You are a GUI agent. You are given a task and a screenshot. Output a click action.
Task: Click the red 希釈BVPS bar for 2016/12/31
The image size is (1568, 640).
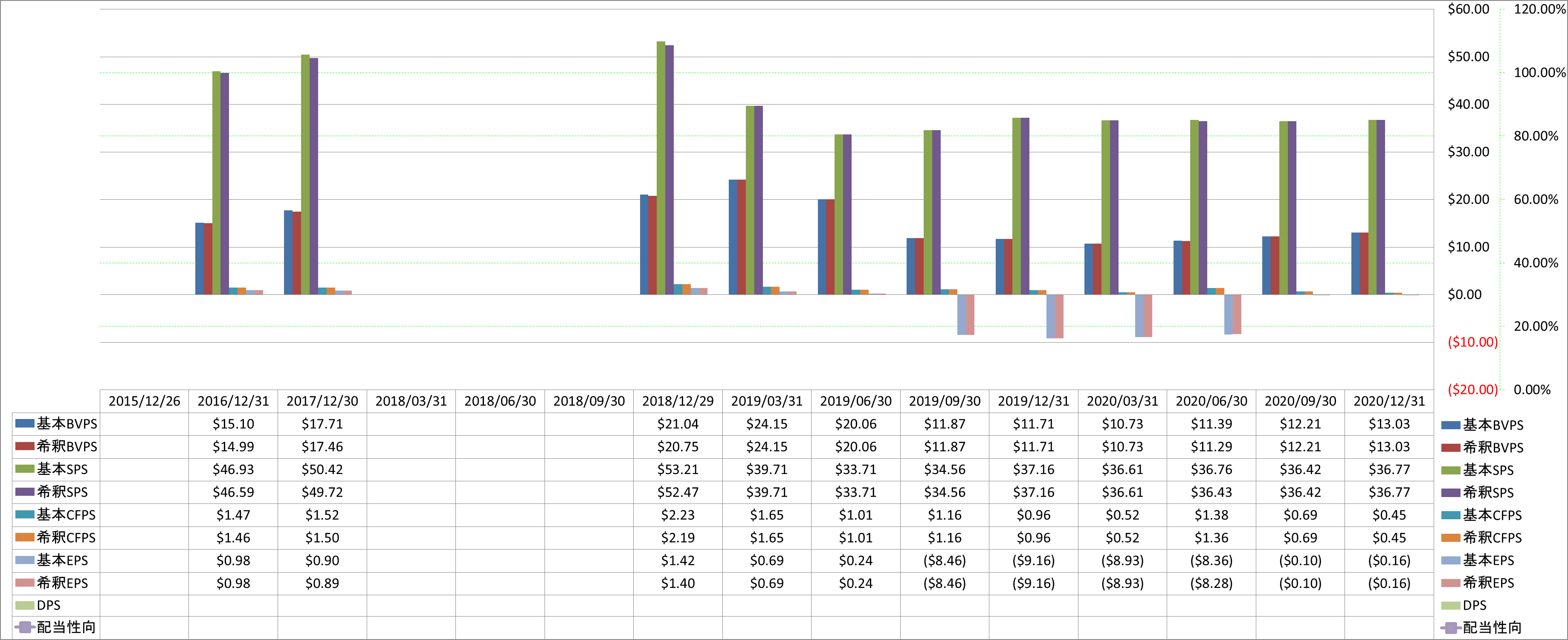208,259
